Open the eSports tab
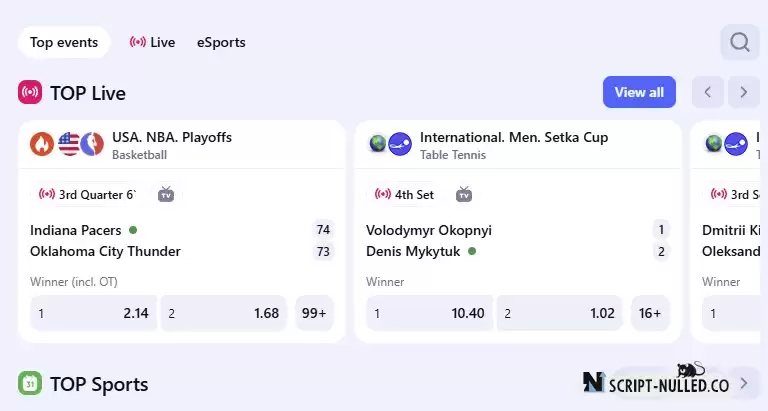 pos(221,42)
